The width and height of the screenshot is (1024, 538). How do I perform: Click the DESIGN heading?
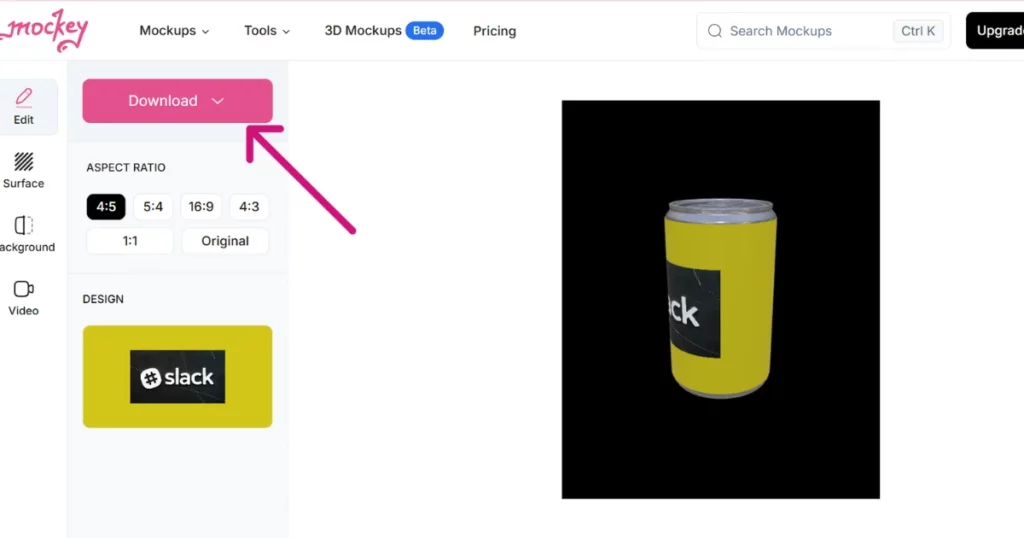pos(103,299)
